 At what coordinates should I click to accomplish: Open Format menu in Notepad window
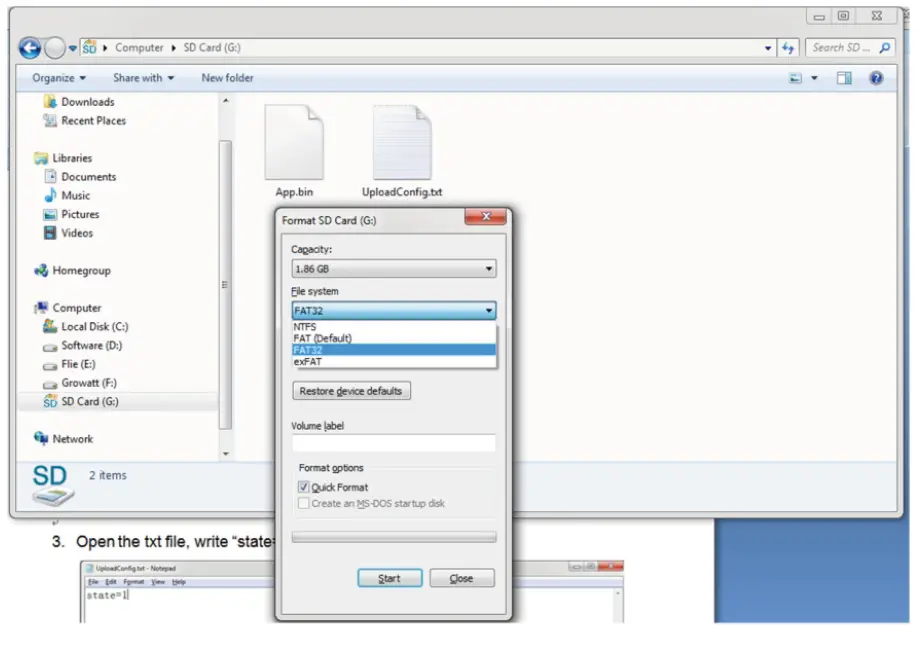tap(134, 582)
